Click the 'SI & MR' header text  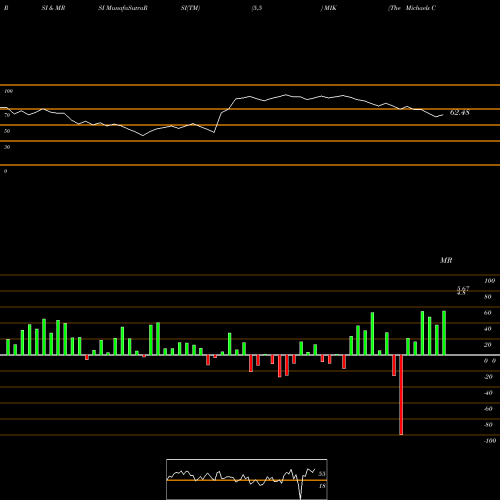pyautogui.click(x=53, y=8)
